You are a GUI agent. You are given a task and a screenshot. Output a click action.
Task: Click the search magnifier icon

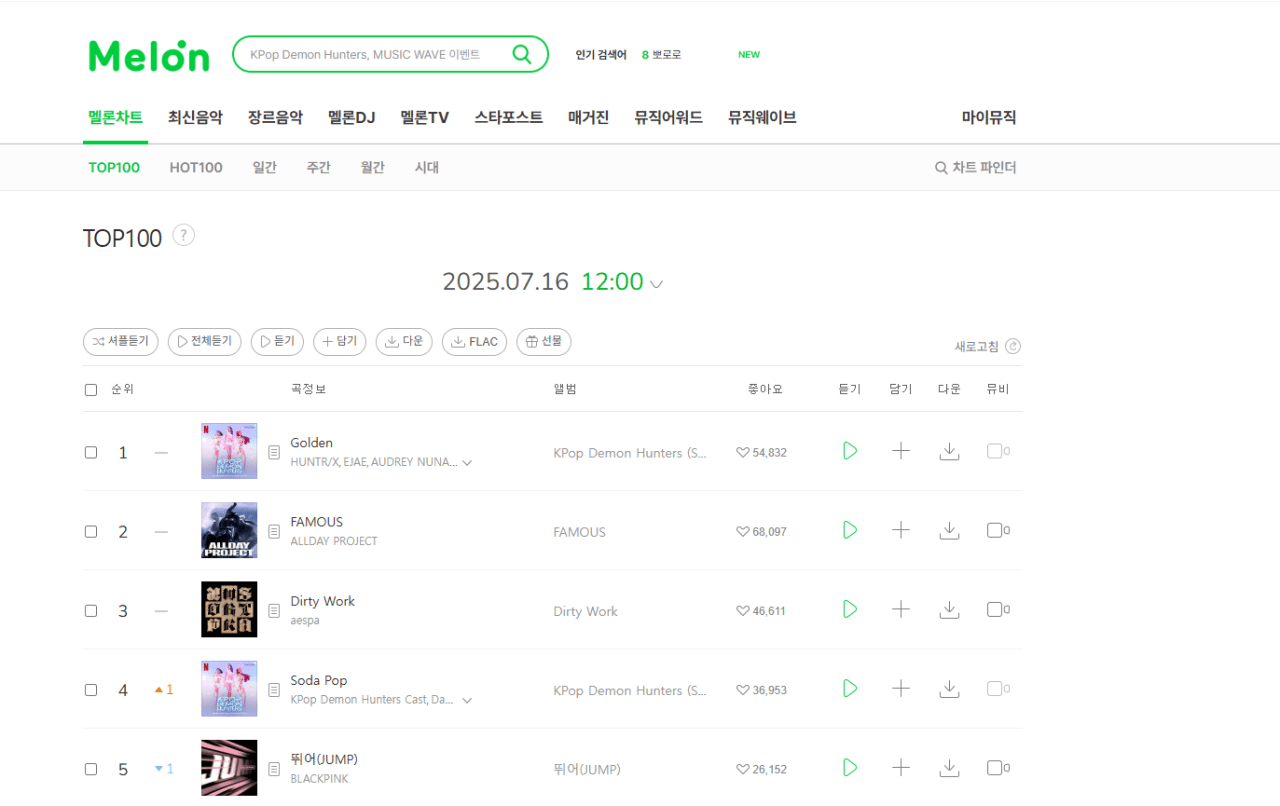tap(522, 54)
